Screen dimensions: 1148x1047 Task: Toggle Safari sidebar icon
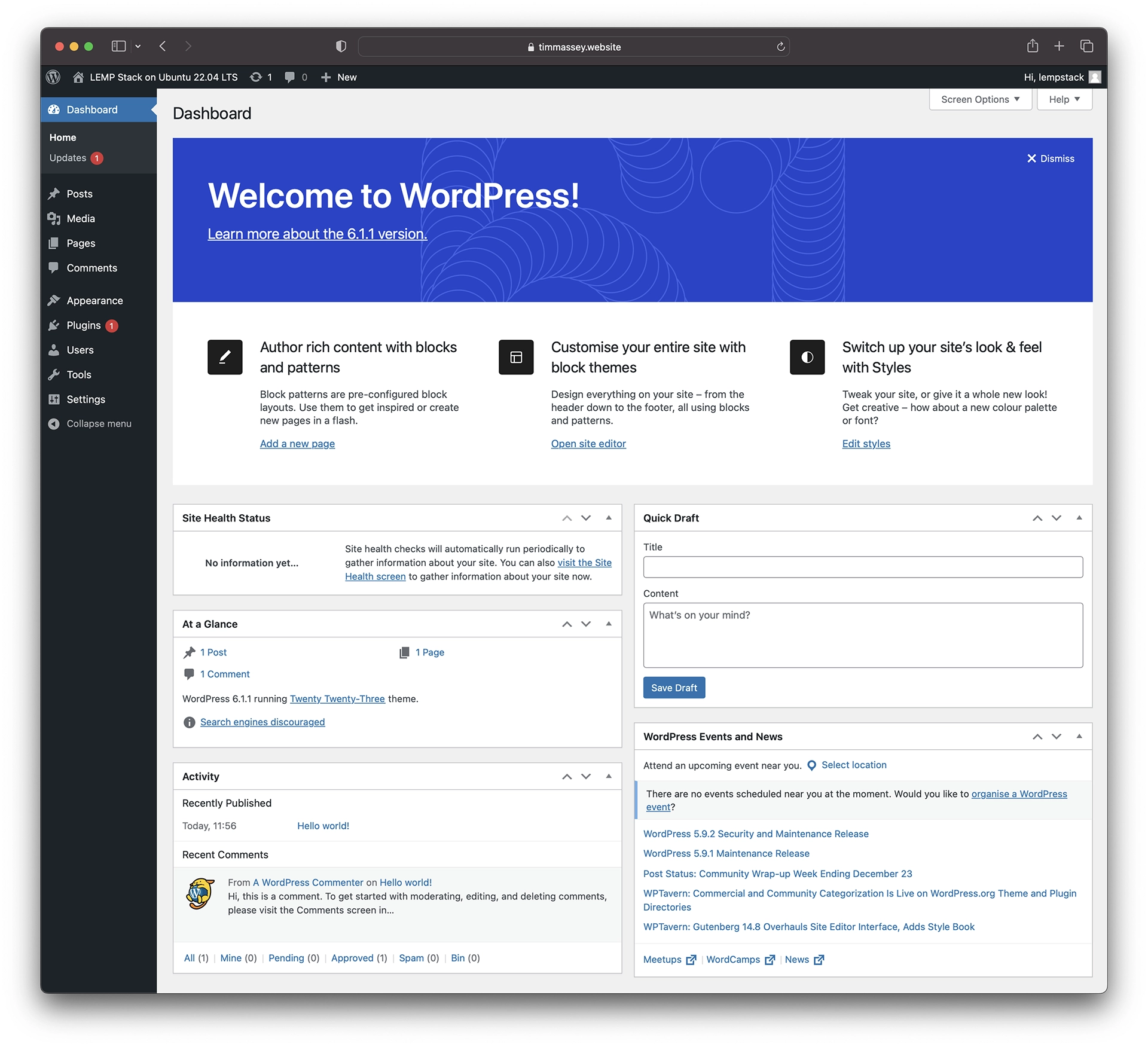[118, 46]
